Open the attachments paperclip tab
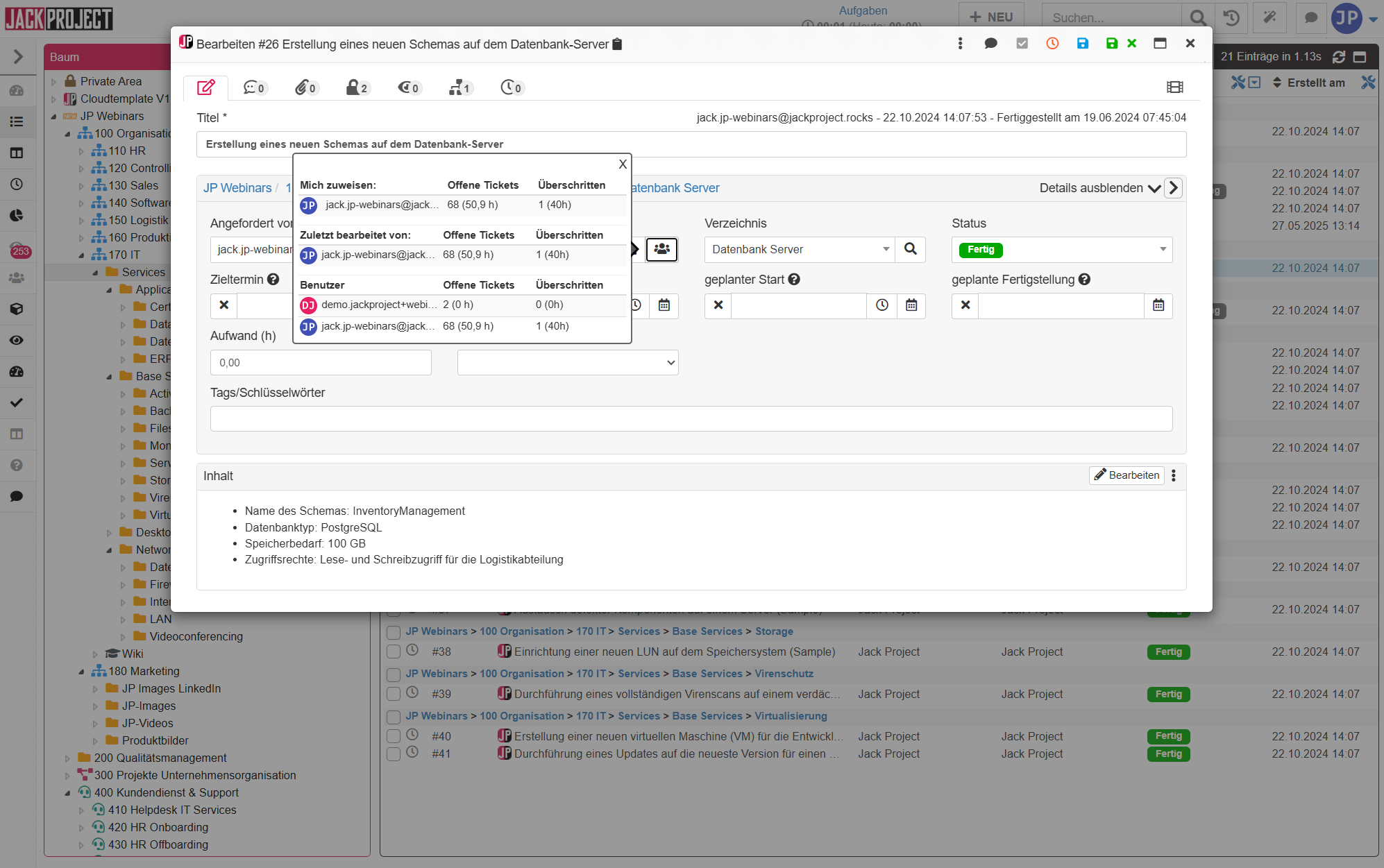This screenshot has height=868, width=1384. [305, 87]
